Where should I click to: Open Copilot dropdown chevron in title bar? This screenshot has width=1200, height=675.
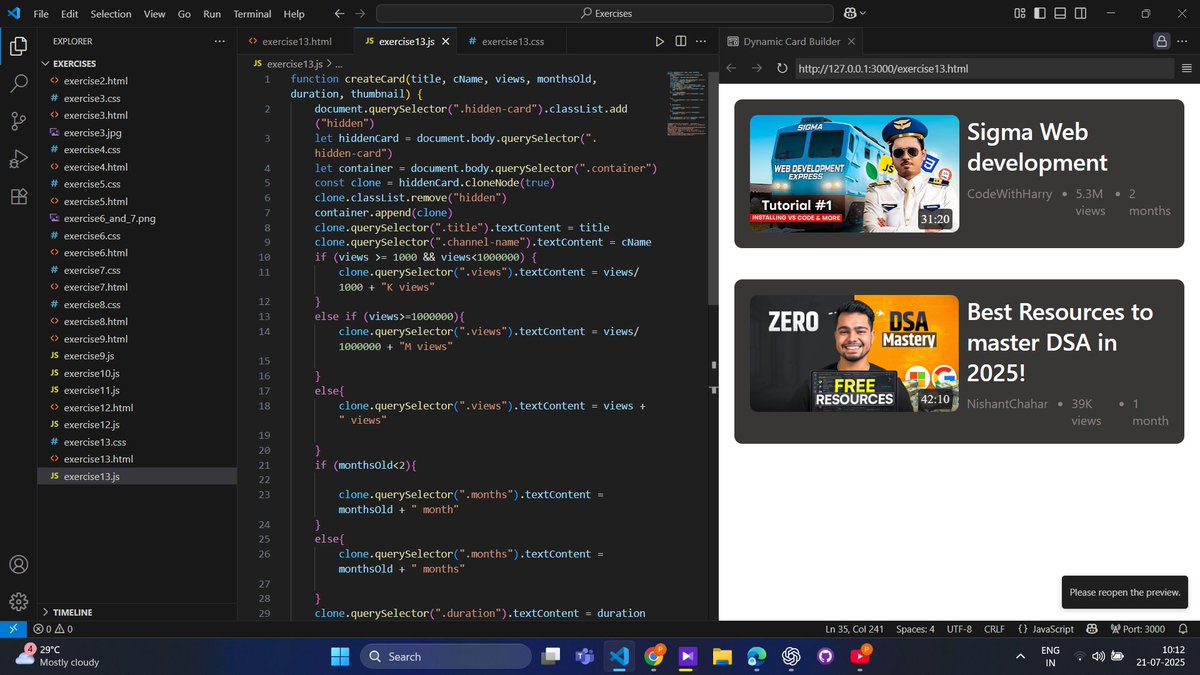[863, 13]
